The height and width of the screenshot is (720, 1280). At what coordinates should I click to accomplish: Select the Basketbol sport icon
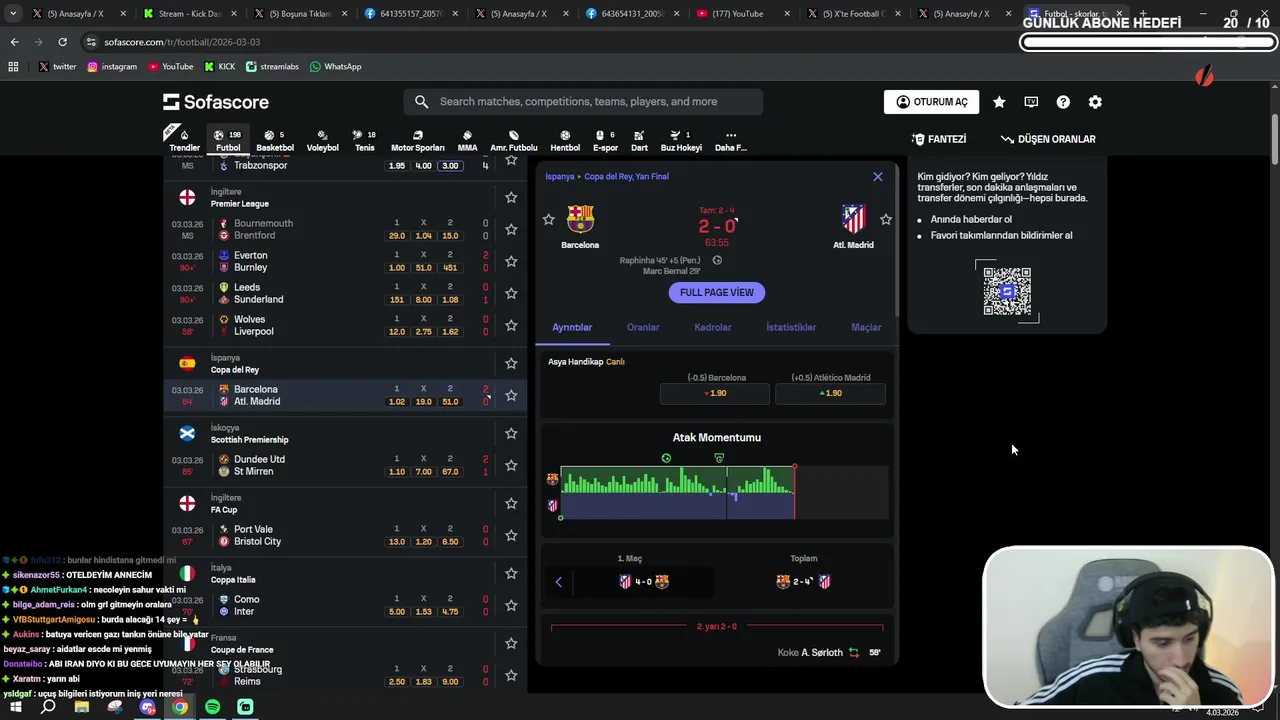pyautogui.click(x=275, y=140)
